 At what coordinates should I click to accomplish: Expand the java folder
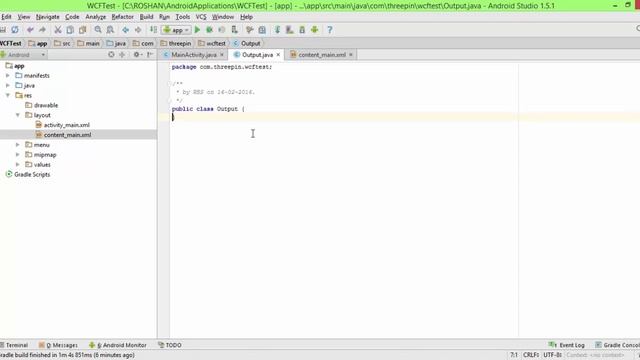pyautogui.click(x=8, y=85)
